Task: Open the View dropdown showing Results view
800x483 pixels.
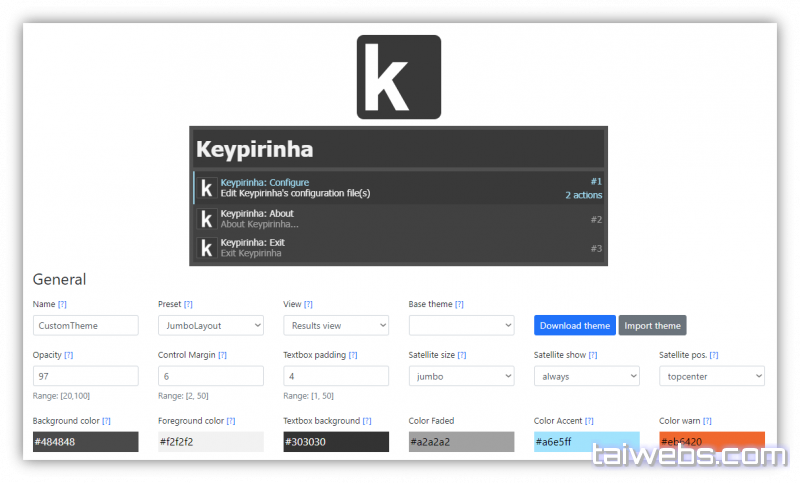Action: (336, 325)
